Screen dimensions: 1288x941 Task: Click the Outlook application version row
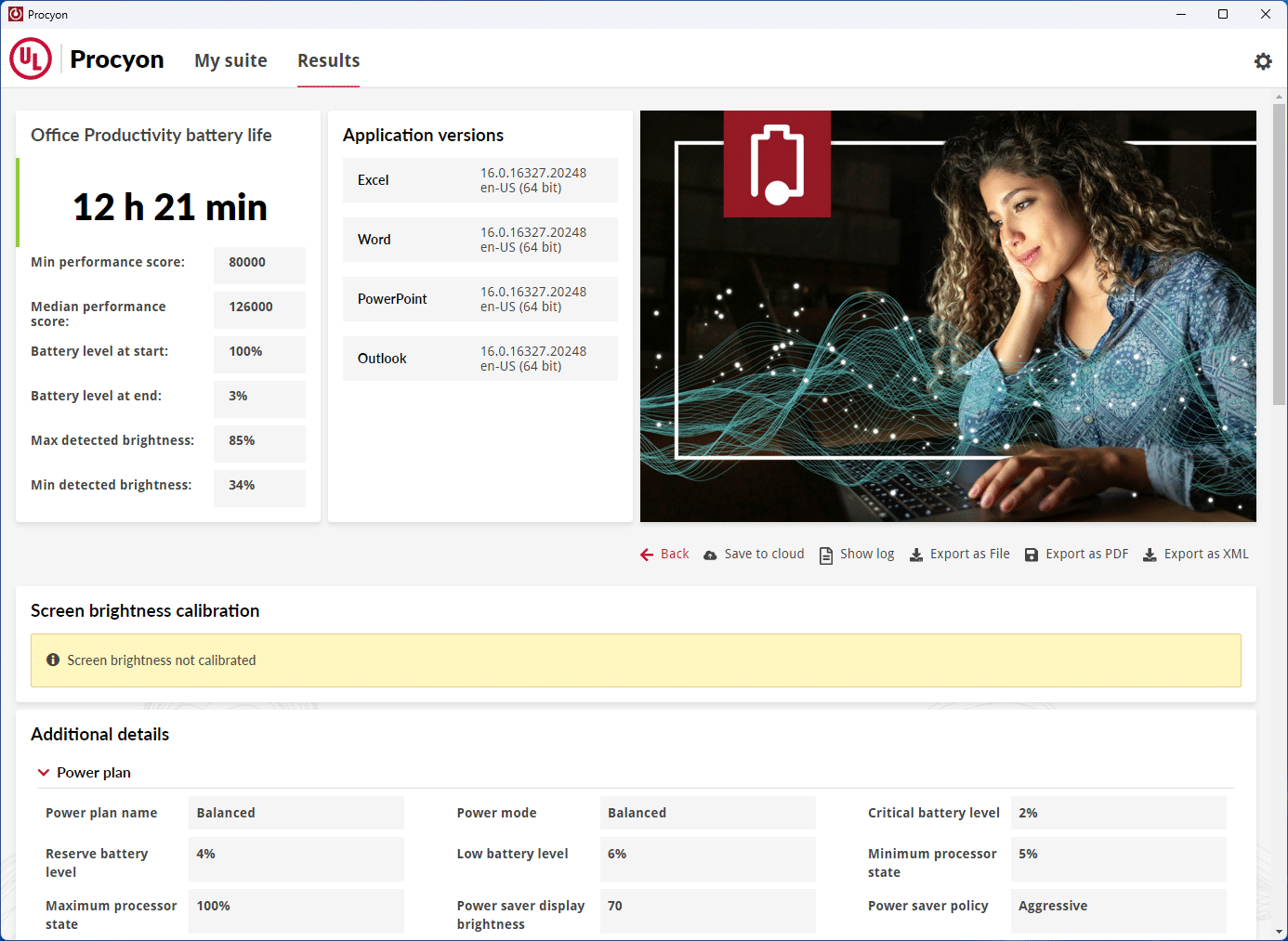click(480, 359)
